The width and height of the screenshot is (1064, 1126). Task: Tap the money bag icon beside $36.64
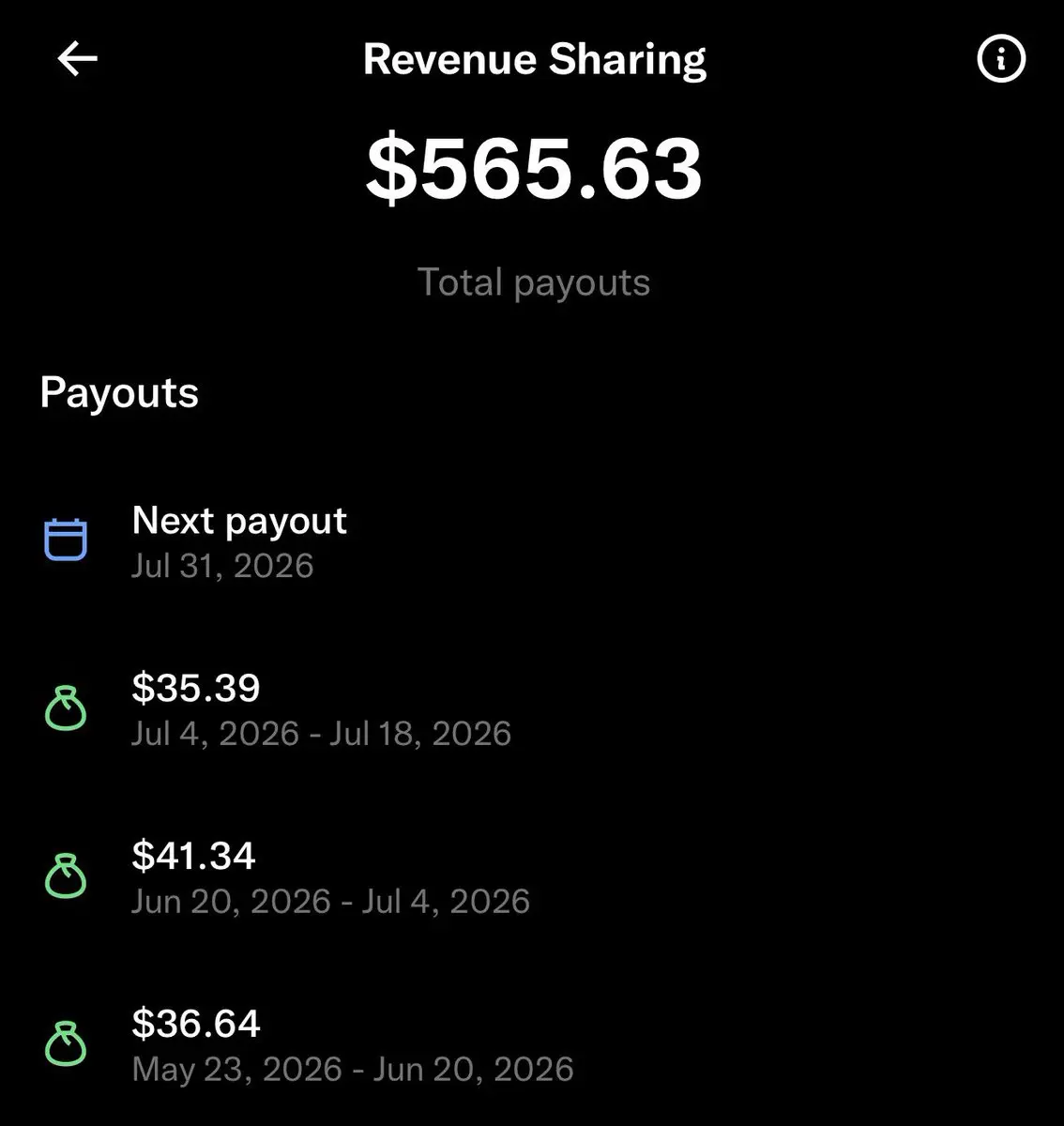pos(66,1043)
